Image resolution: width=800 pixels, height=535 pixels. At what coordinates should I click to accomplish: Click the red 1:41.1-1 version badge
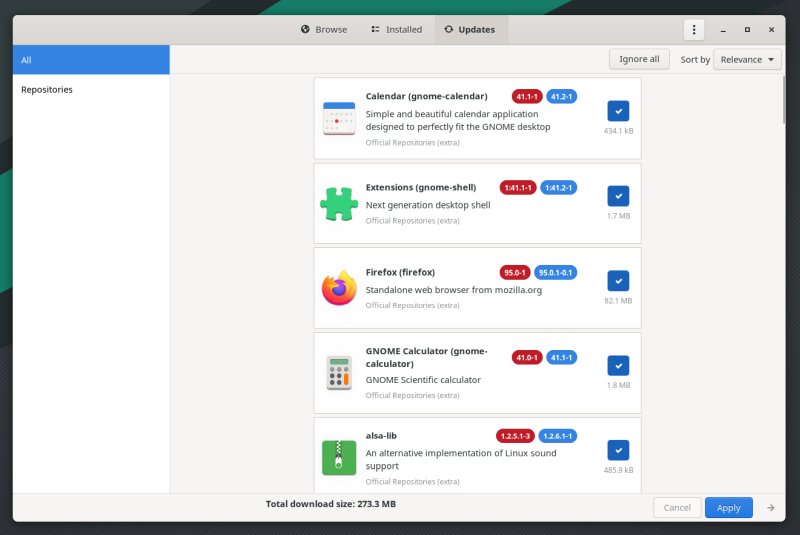coord(518,188)
